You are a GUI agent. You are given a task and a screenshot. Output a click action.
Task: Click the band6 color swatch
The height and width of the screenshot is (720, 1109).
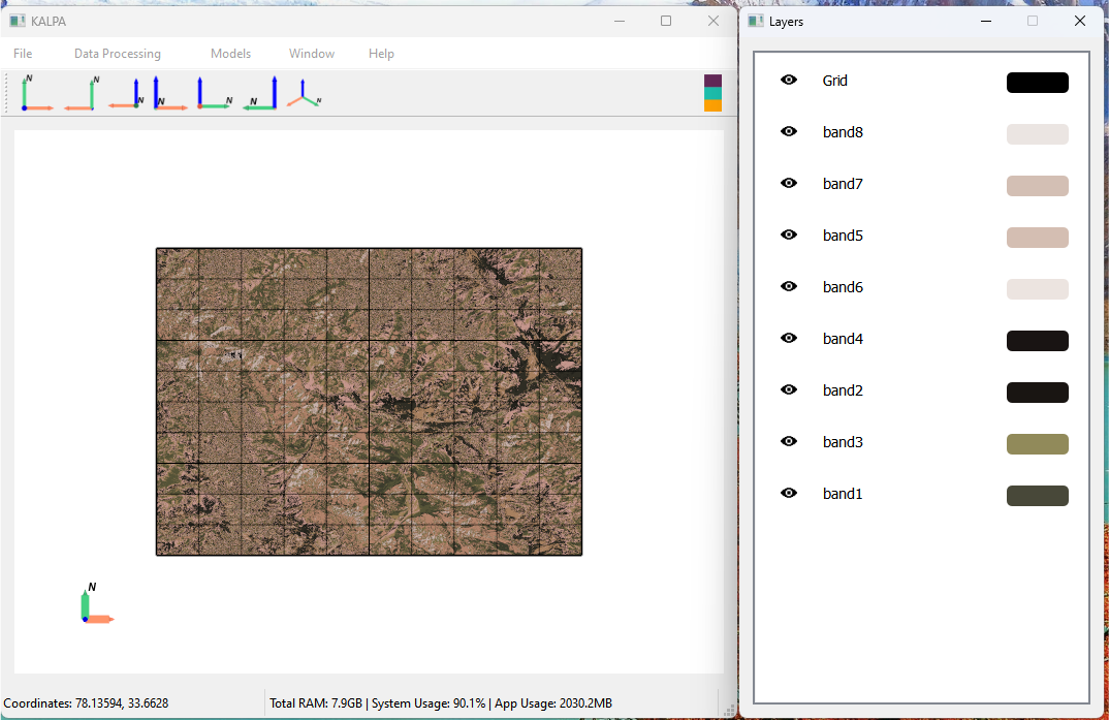point(1038,289)
